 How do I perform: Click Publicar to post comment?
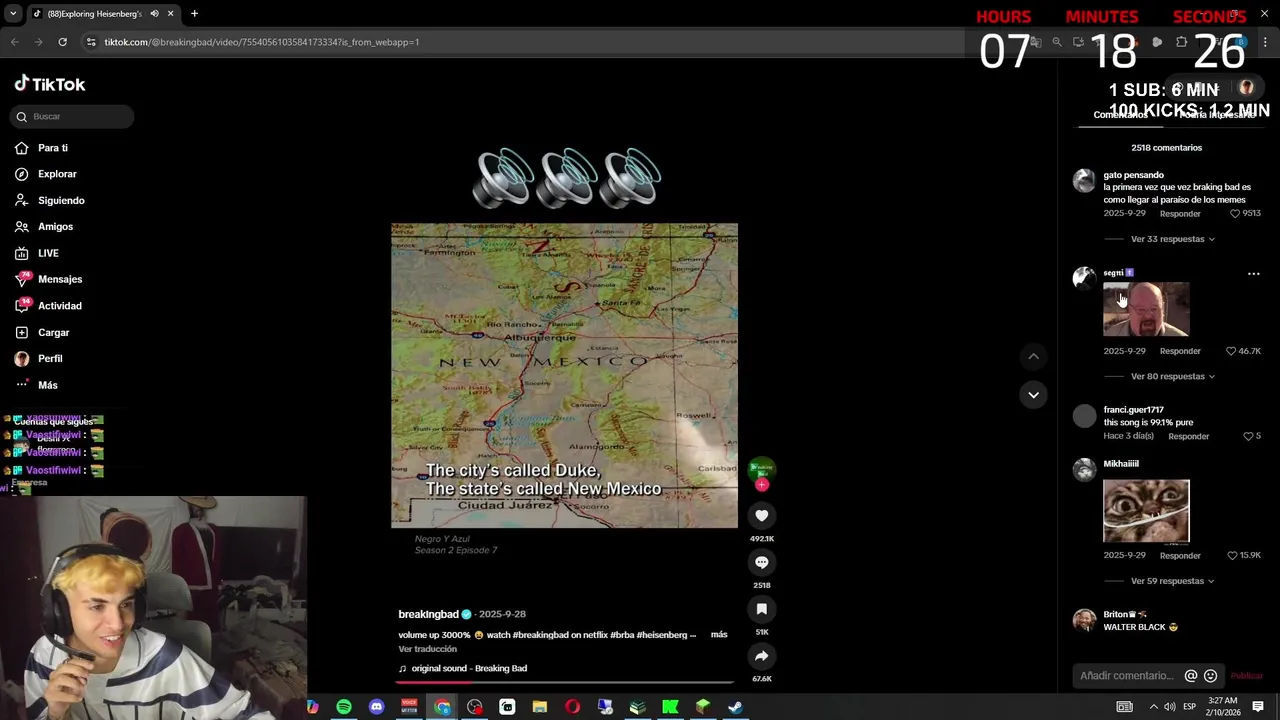click(x=1246, y=676)
